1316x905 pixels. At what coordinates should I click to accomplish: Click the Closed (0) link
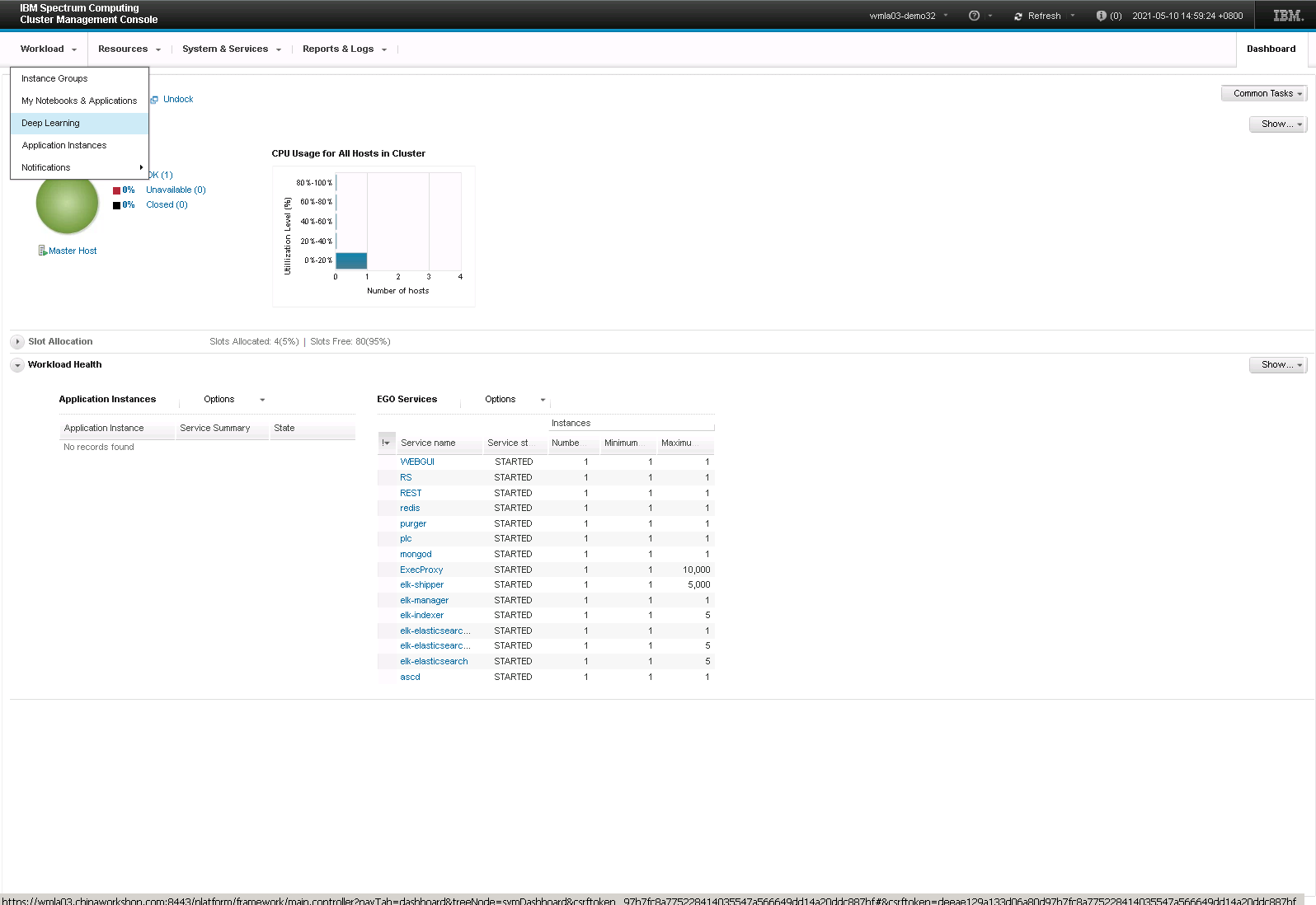point(167,204)
